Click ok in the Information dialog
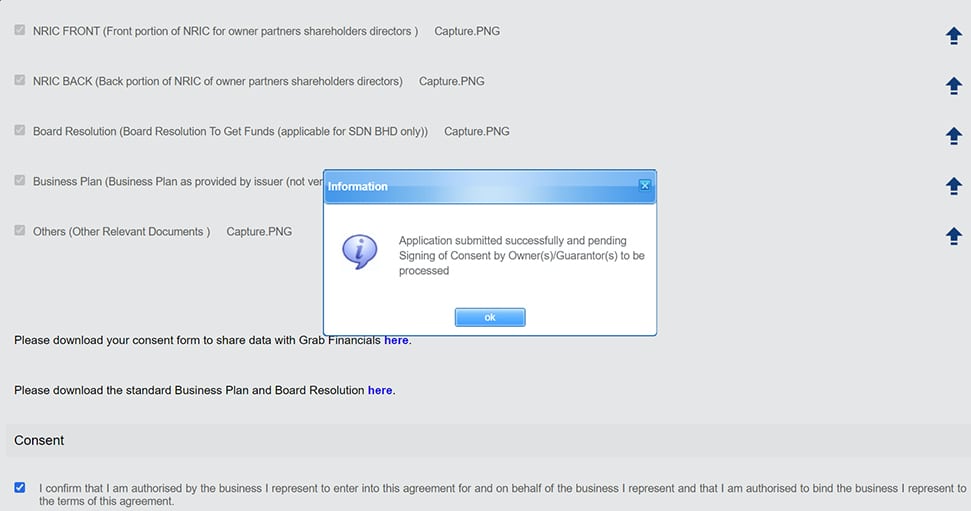The height and width of the screenshot is (511, 971). click(490, 317)
